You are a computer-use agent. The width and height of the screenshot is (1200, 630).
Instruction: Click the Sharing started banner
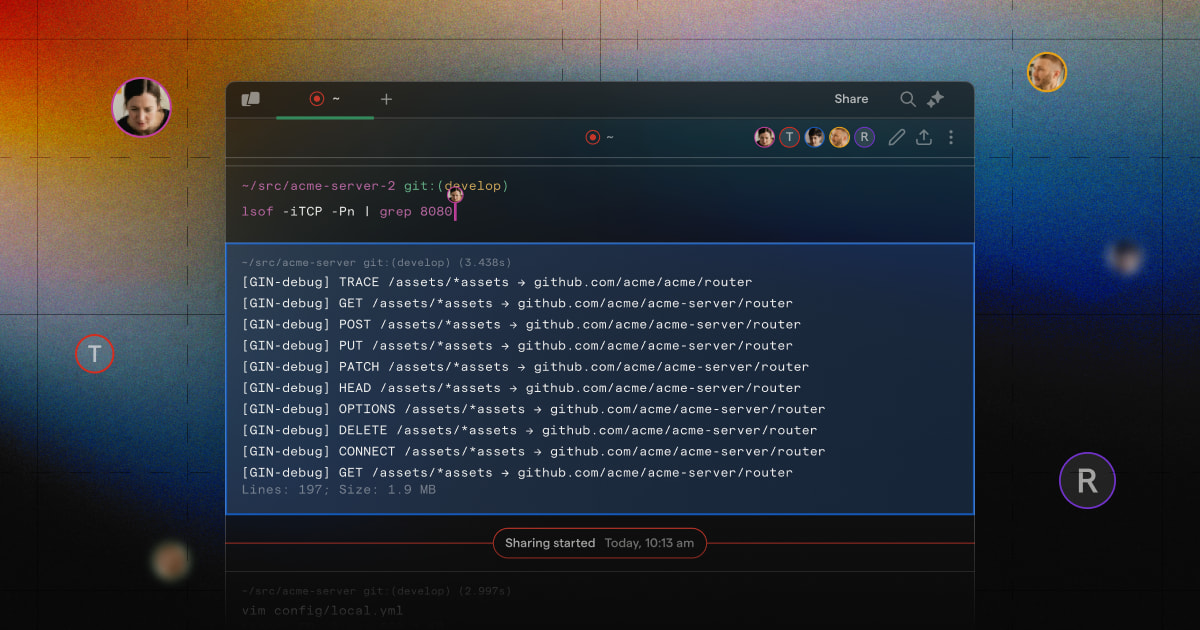(599, 543)
